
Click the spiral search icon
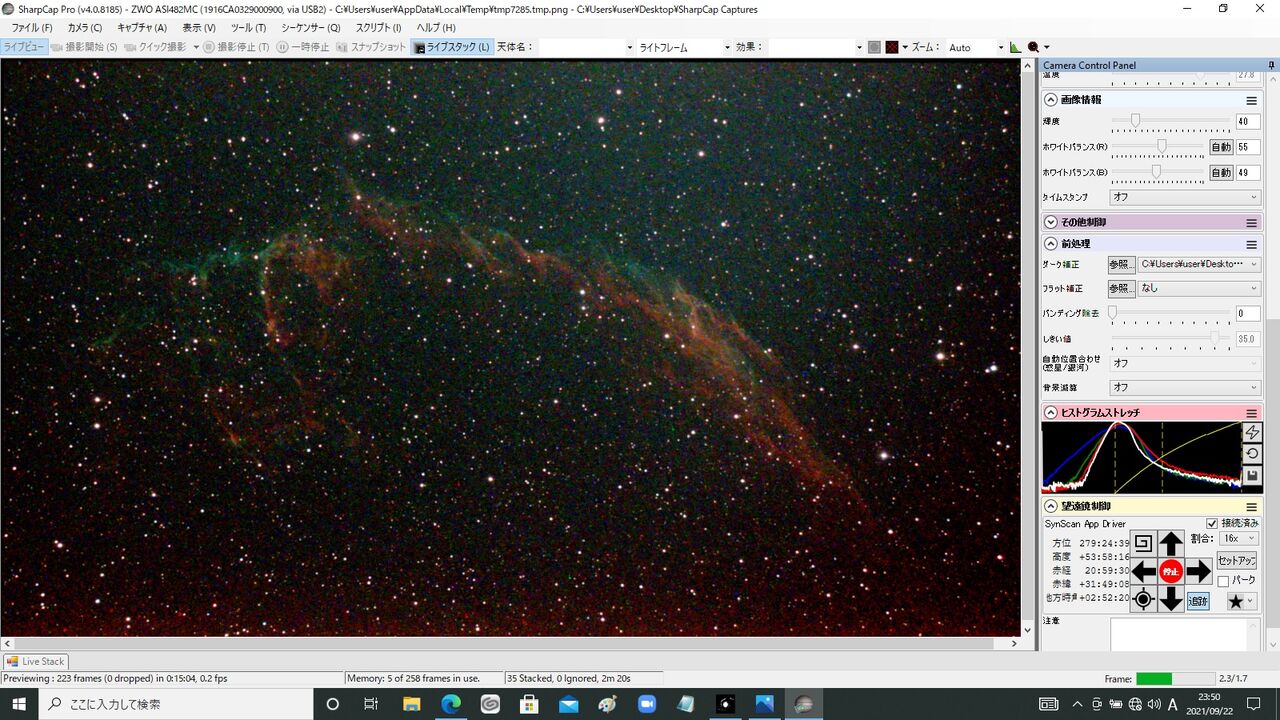1144,544
